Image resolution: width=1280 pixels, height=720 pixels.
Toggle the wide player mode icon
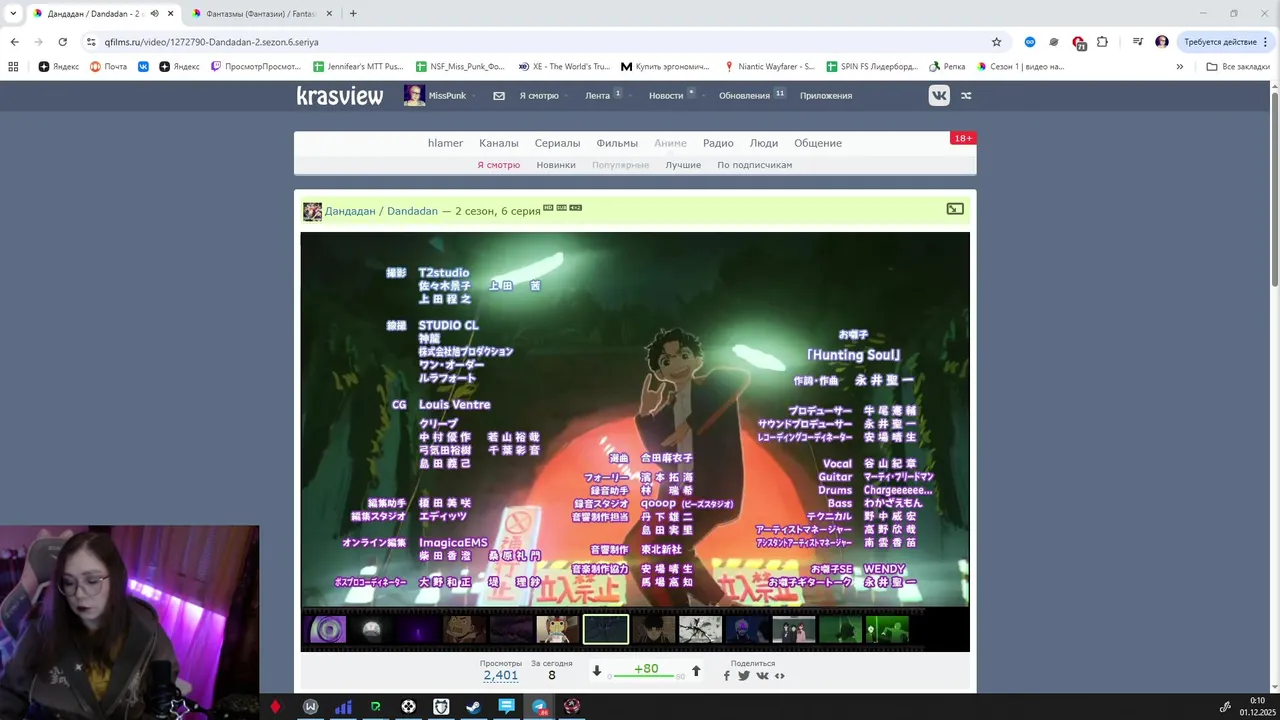955,209
